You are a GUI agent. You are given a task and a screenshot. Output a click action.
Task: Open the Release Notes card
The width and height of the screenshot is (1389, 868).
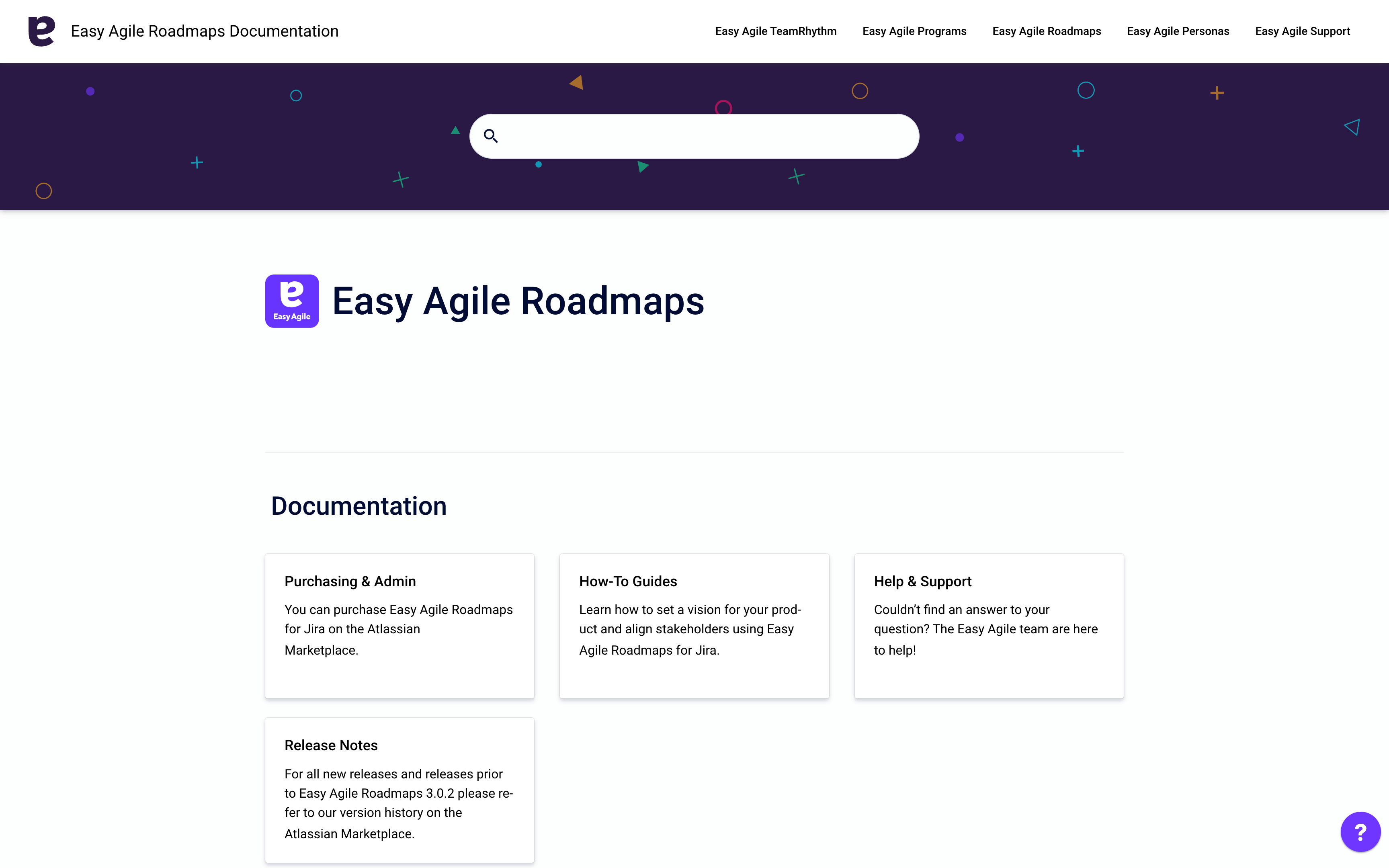coord(399,790)
